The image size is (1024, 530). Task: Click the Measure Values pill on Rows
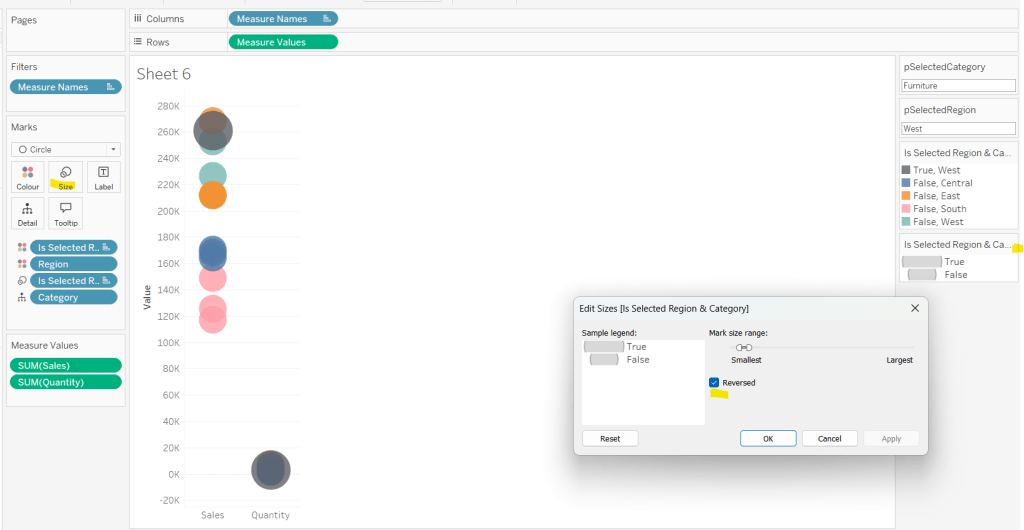283,42
